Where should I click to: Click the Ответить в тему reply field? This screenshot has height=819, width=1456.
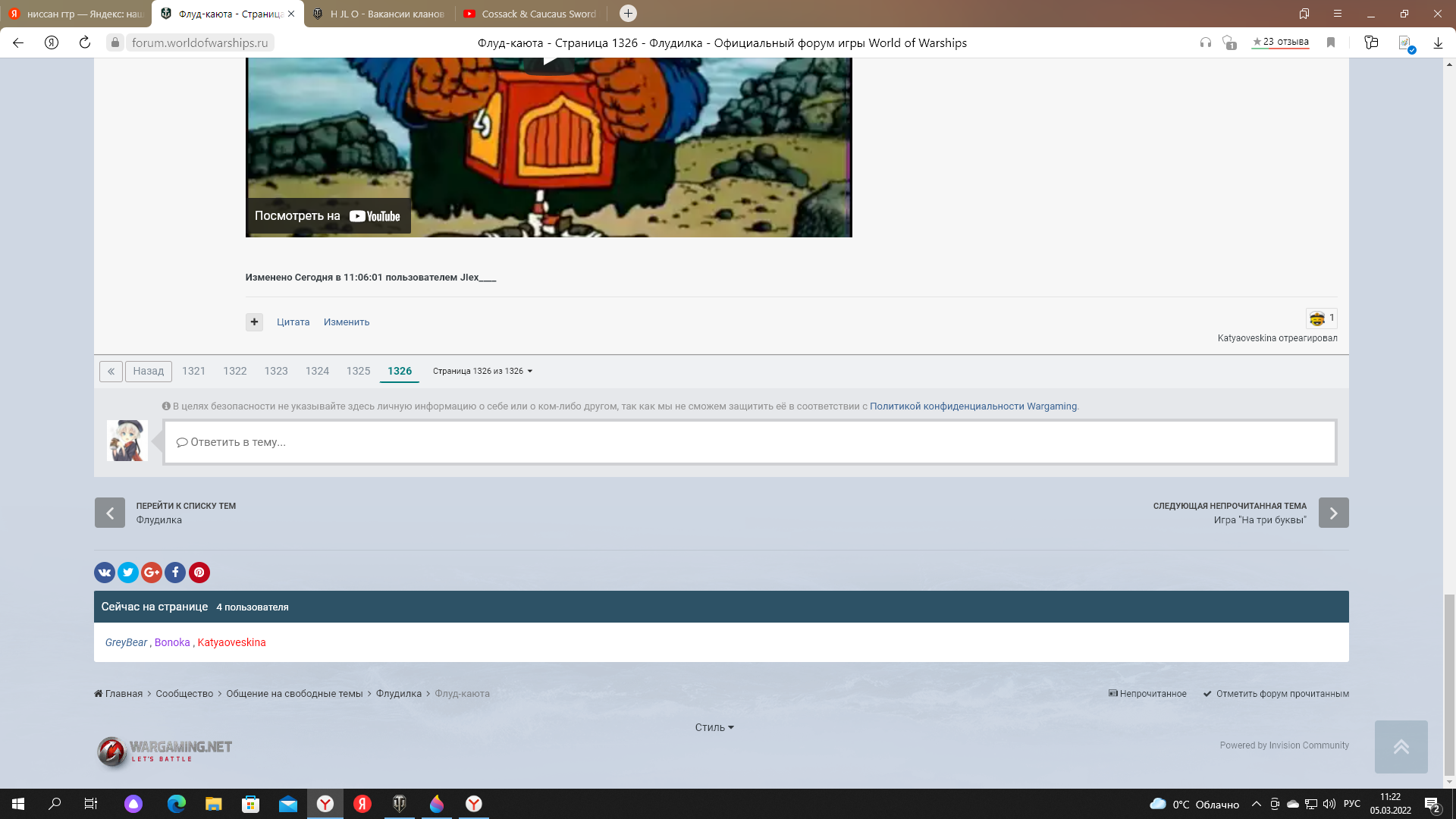pyautogui.click(x=750, y=442)
